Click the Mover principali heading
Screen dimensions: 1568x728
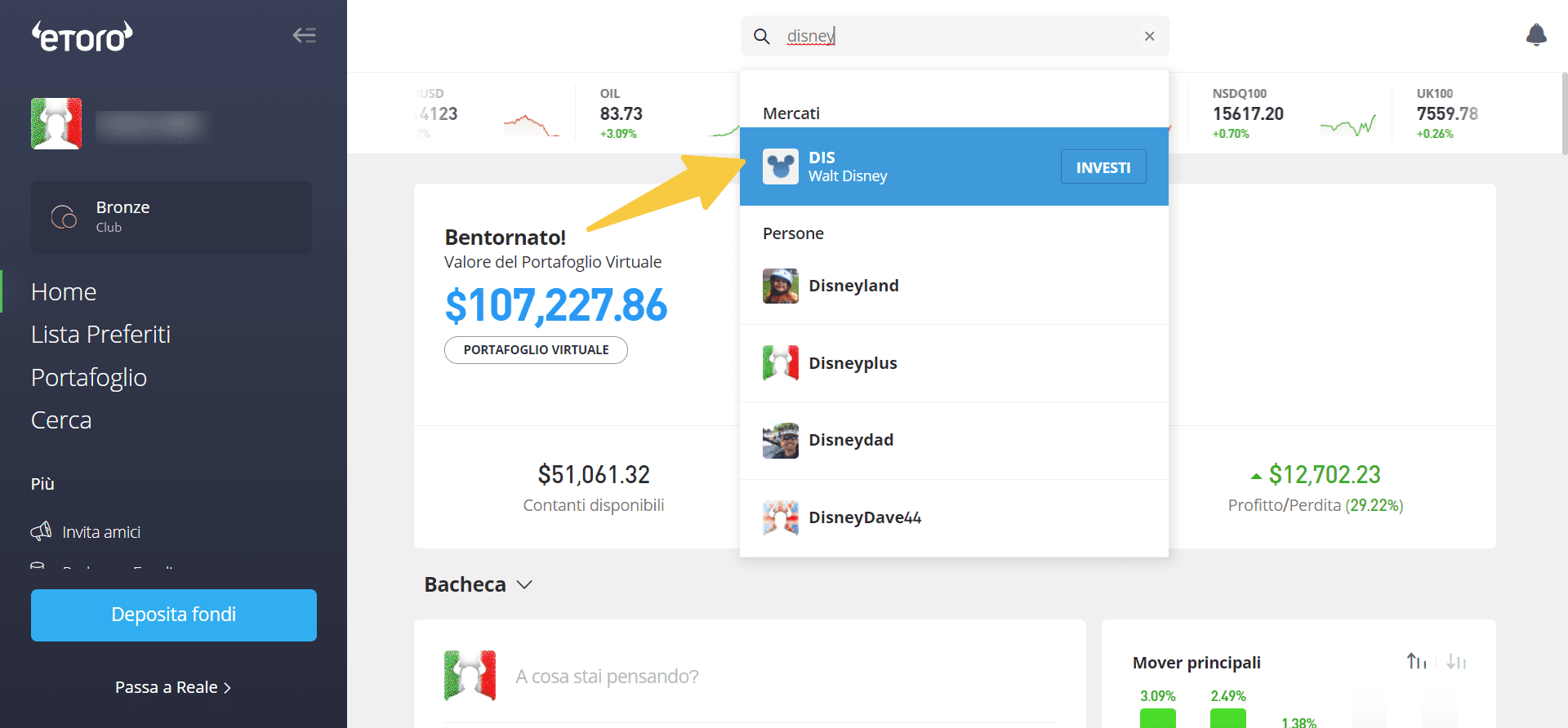[x=1196, y=663]
